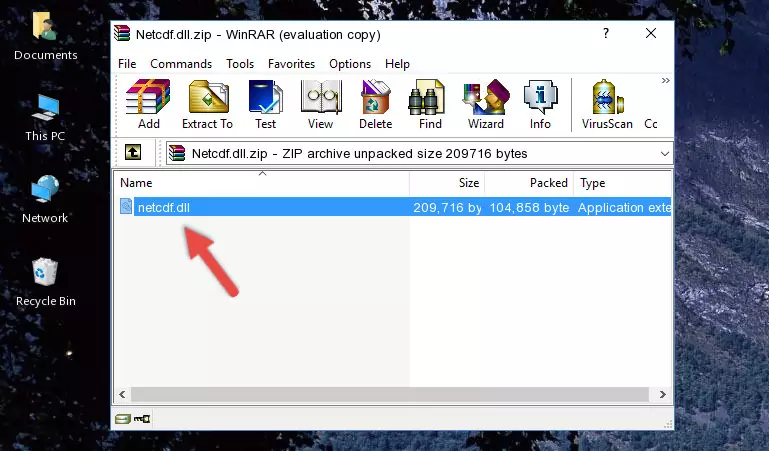The height and width of the screenshot is (451, 769).
Task: Click the disk drive status bar icon
Action: point(123,419)
